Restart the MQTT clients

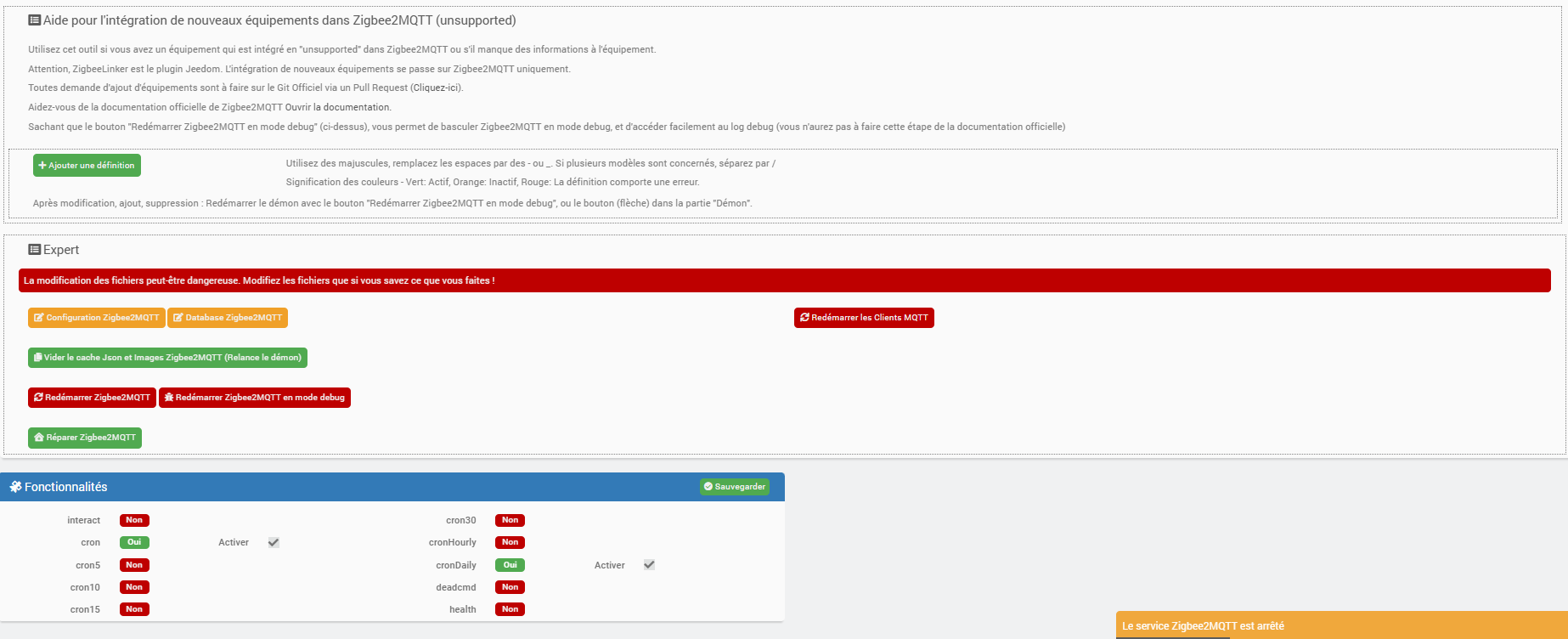pos(864,318)
